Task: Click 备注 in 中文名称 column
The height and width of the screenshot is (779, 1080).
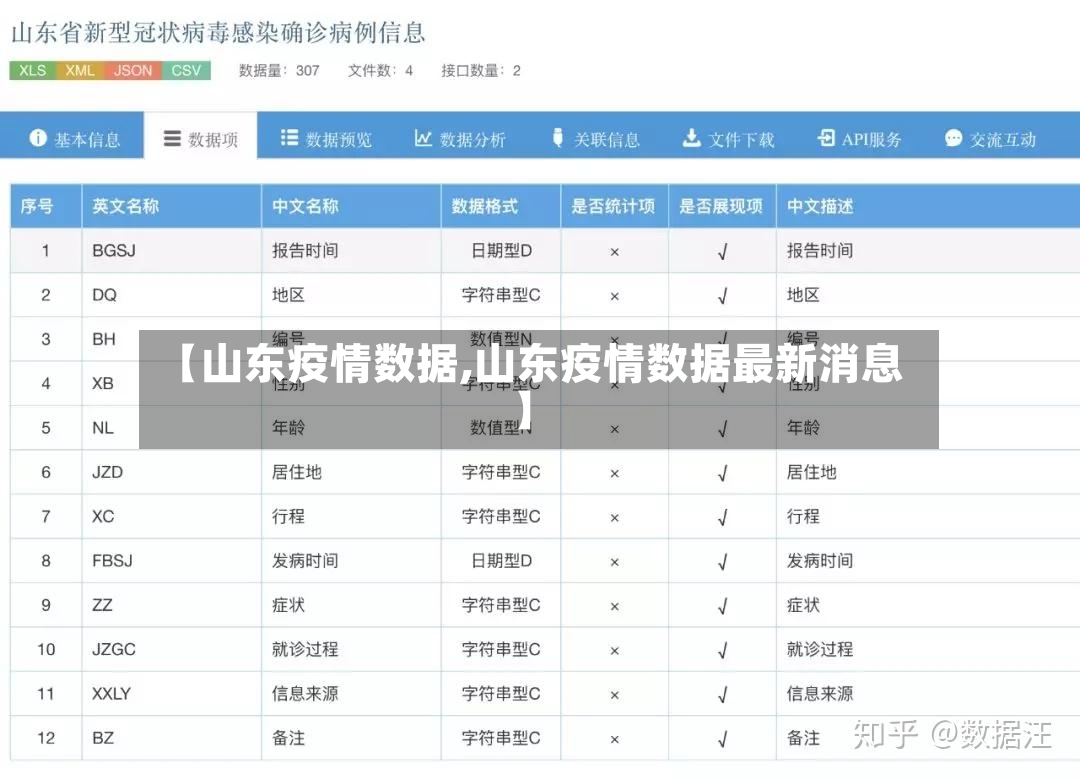Action: [x=288, y=738]
